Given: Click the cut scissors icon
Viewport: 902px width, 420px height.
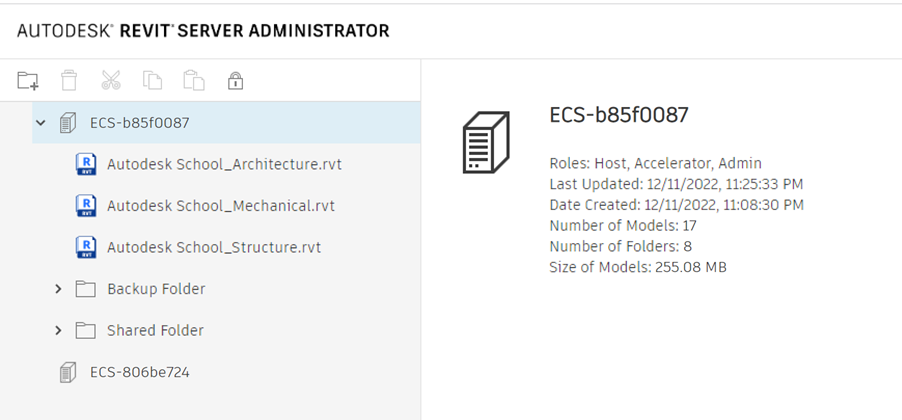Looking at the screenshot, I should (111, 80).
